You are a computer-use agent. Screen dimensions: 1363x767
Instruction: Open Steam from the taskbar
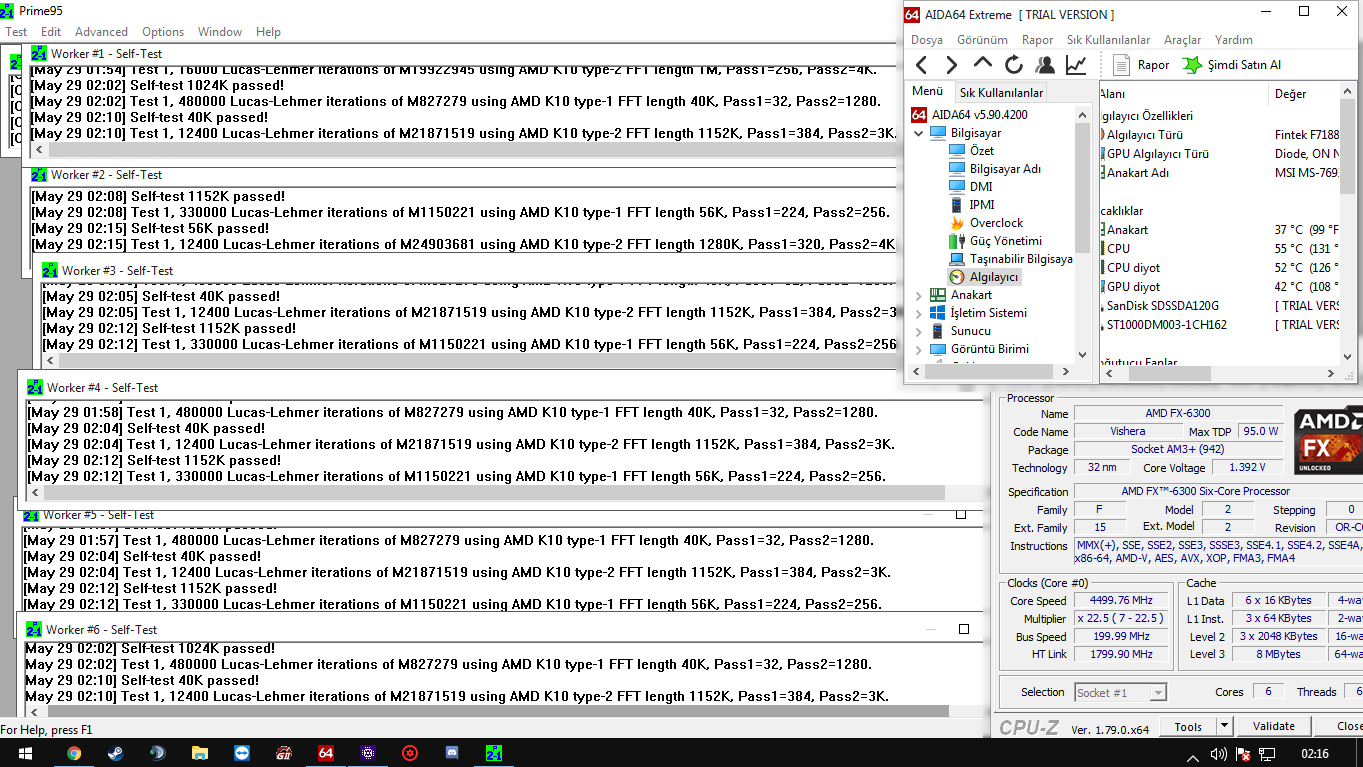coord(116,753)
